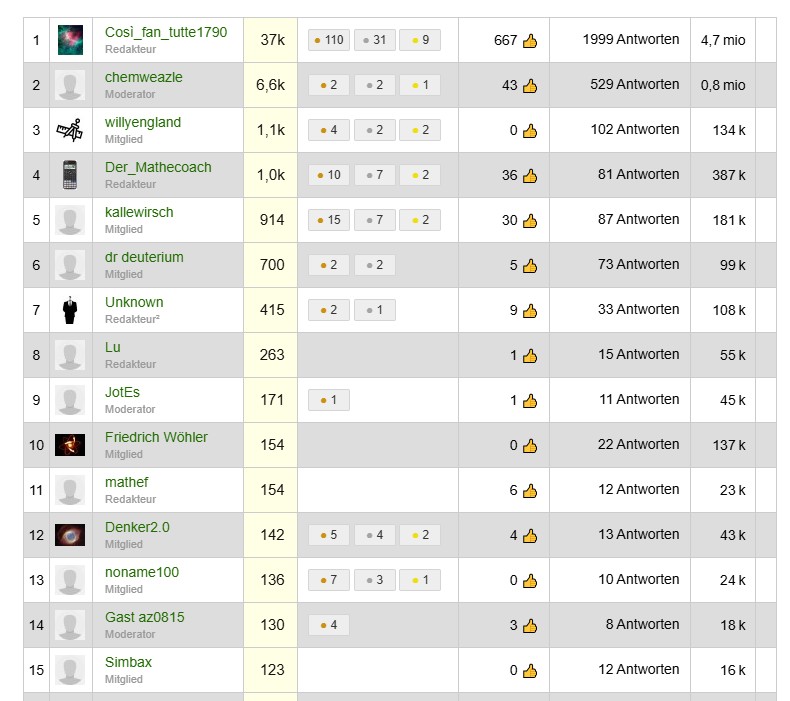Open Così_fan_tutte1790's nebula avatar
The height and width of the screenshot is (701, 790).
(70, 40)
